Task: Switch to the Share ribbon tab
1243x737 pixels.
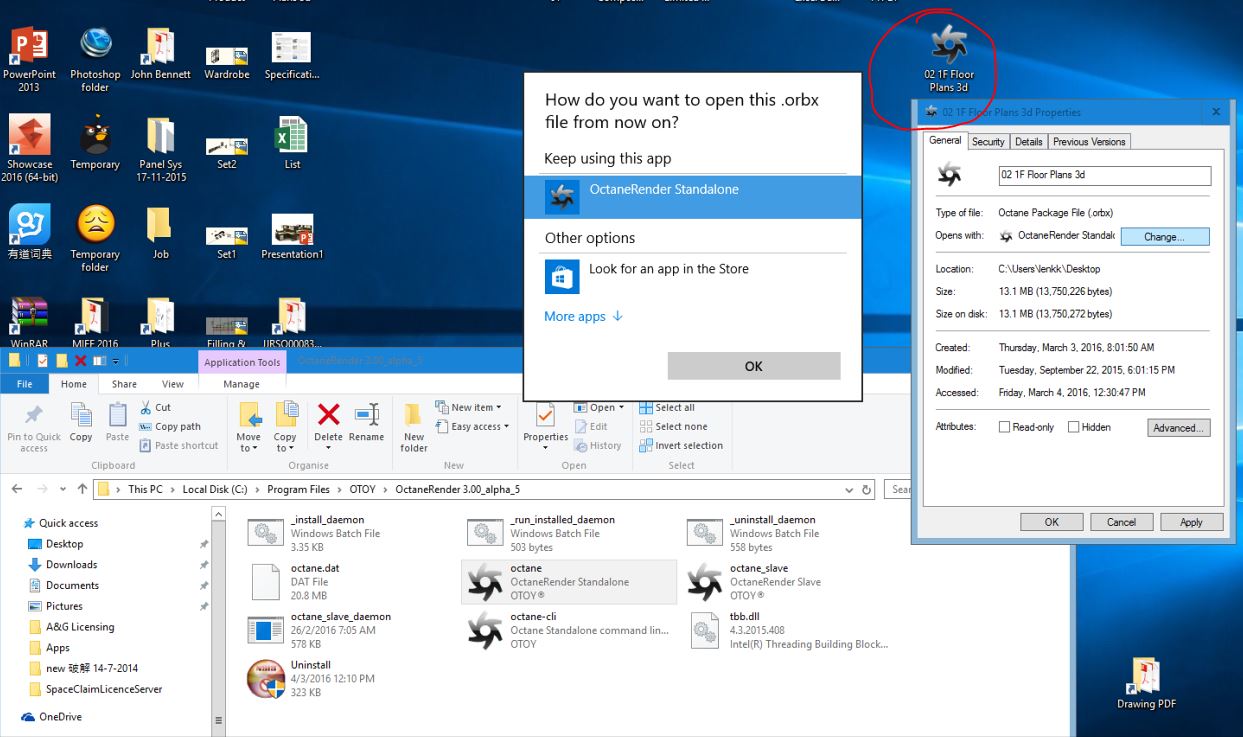Action: (x=125, y=384)
